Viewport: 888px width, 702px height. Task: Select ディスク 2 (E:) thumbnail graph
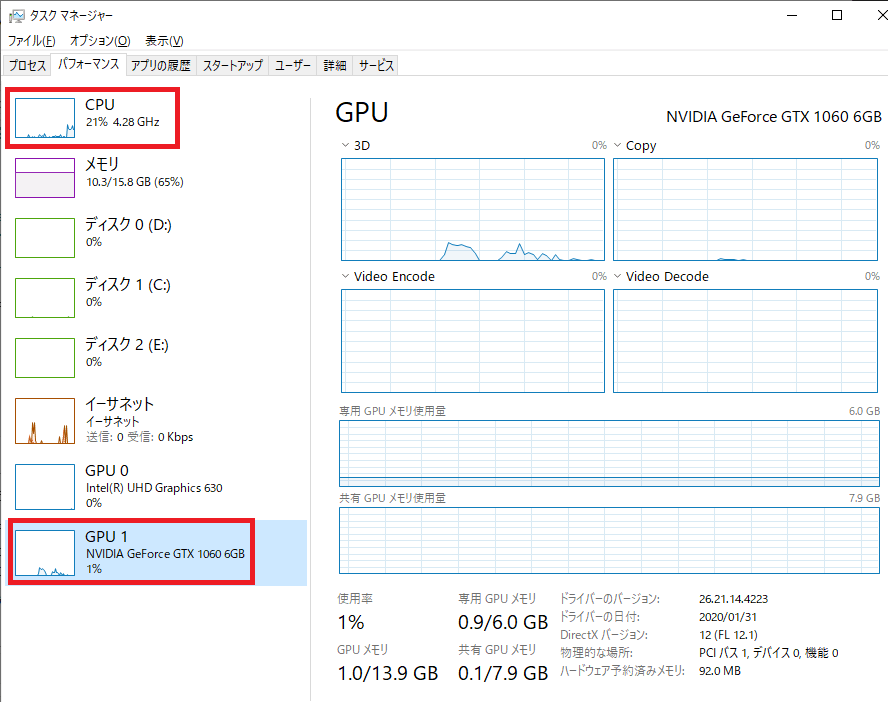(x=45, y=358)
